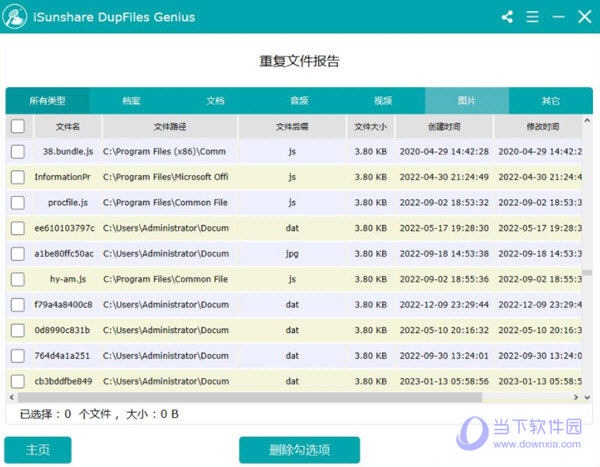
Task: Tick the cb3bddfbe849 row checkbox
Action: click(18, 381)
